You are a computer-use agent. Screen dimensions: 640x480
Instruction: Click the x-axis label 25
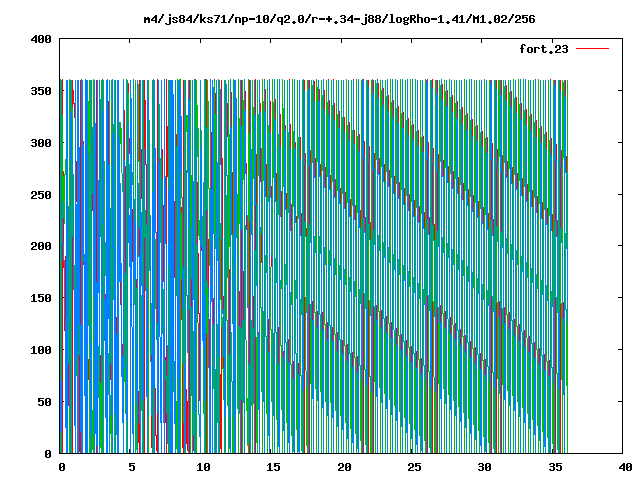(x=414, y=467)
